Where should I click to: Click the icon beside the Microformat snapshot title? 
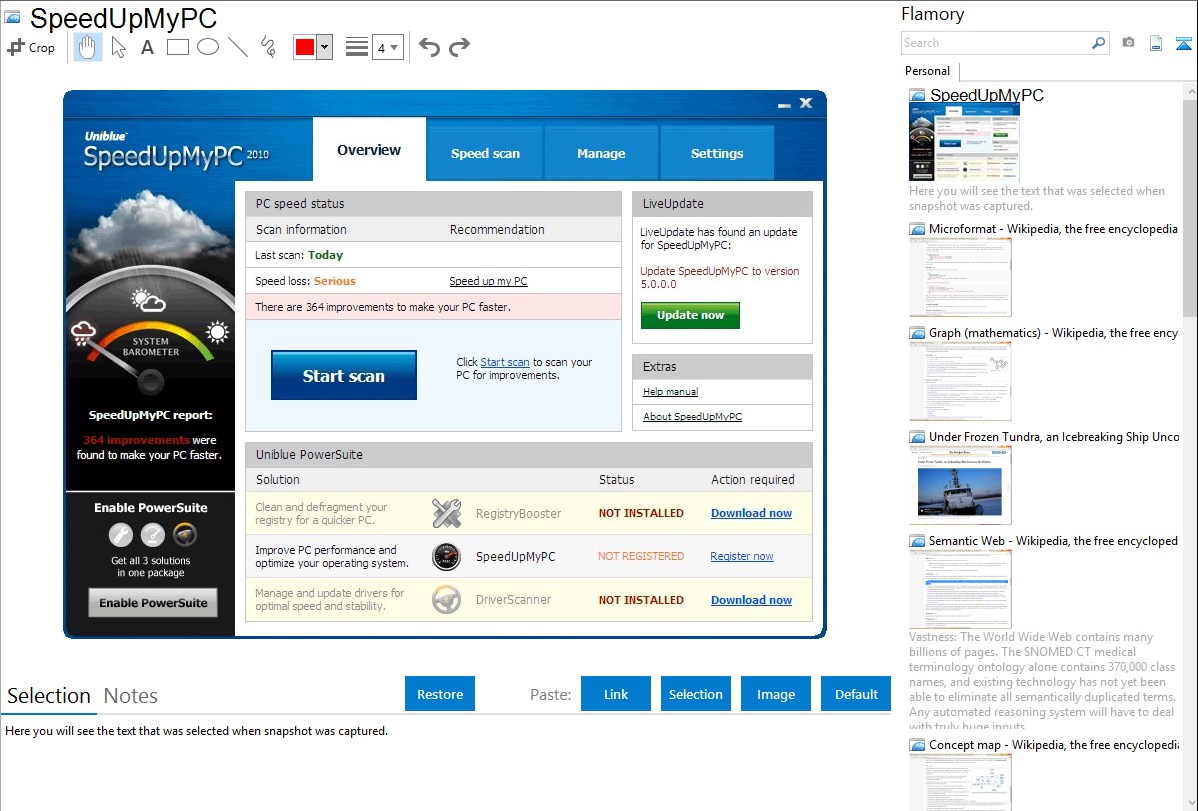coord(917,229)
